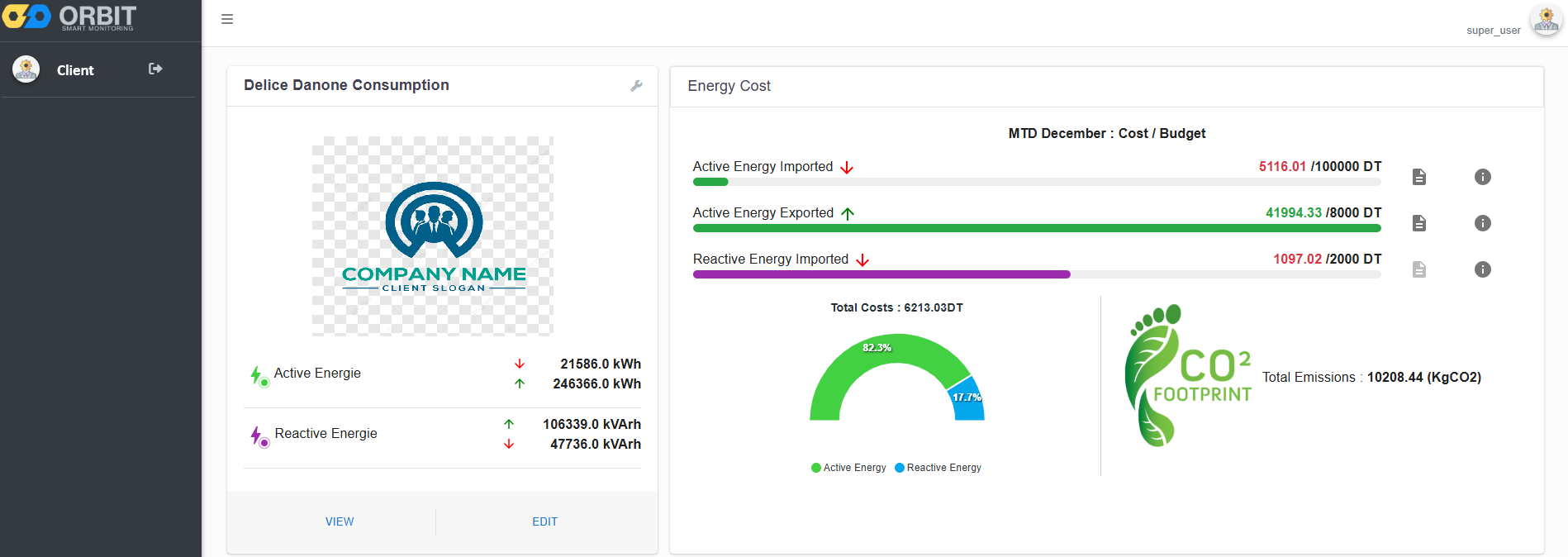The height and width of the screenshot is (557, 1568).
Task: Open the wrench settings for Delice Danone
Action: click(636, 86)
